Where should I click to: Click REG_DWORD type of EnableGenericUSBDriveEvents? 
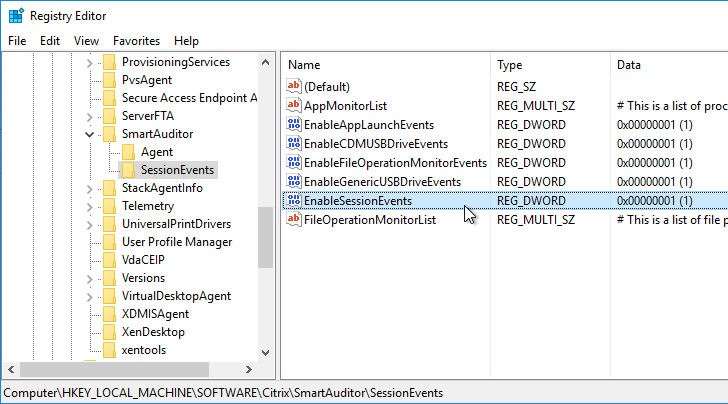coord(531,182)
